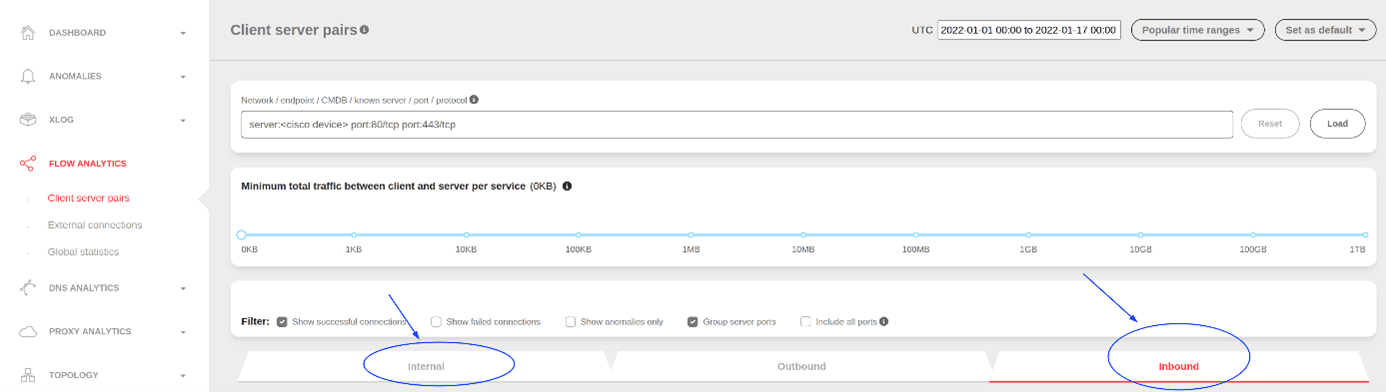The image size is (1386, 392).
Task: Enable Show failed connections checkbox
Action: (436, 322)
